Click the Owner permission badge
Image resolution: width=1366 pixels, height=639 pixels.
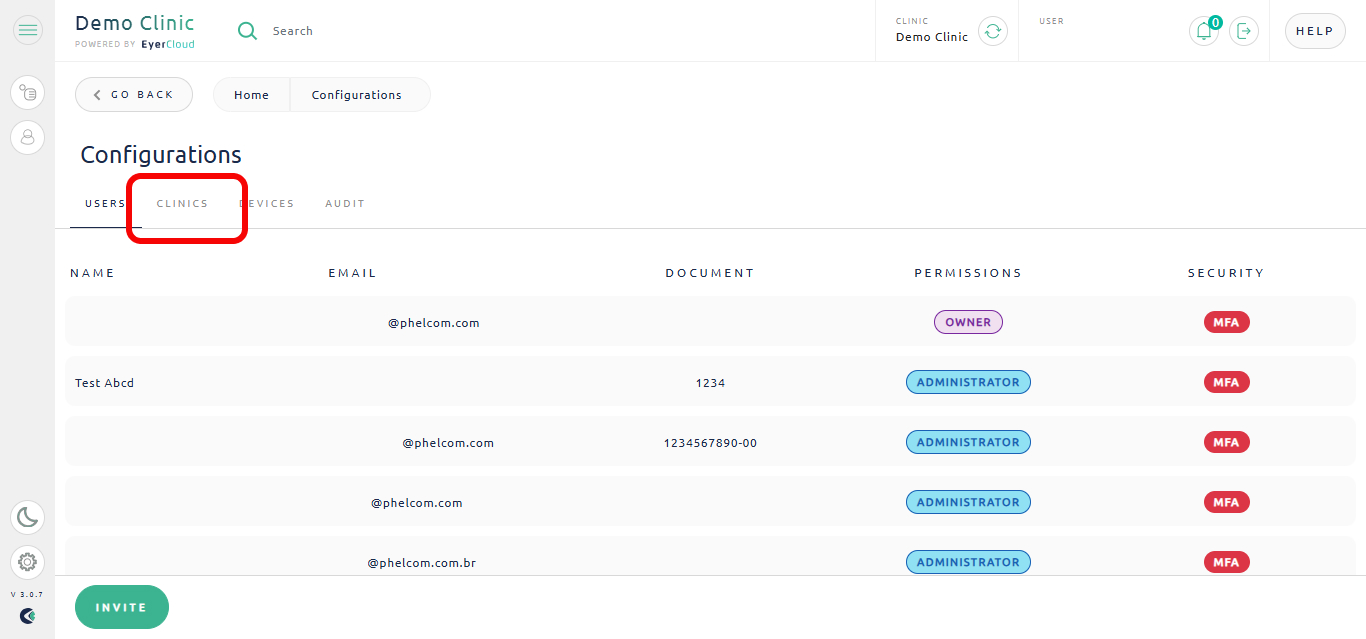tap(968, 322)
